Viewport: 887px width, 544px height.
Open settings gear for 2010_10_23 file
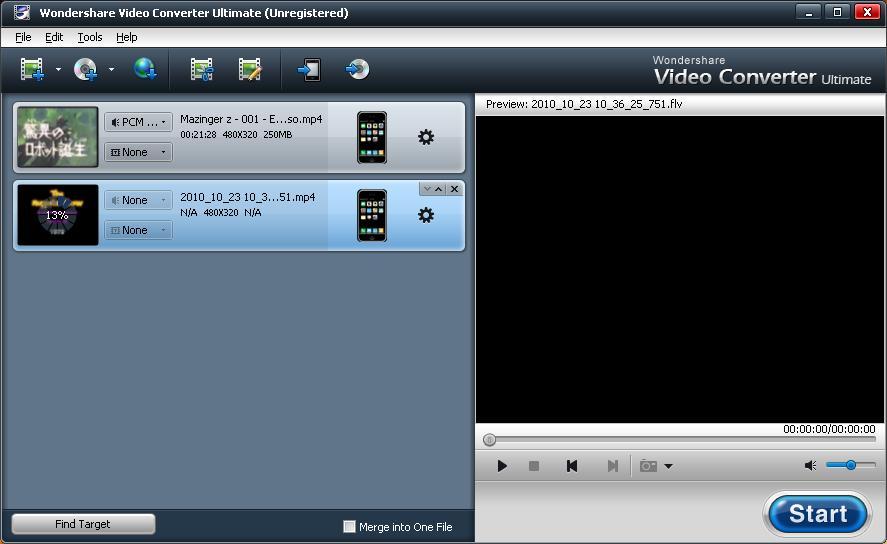(x=426, y=215)
